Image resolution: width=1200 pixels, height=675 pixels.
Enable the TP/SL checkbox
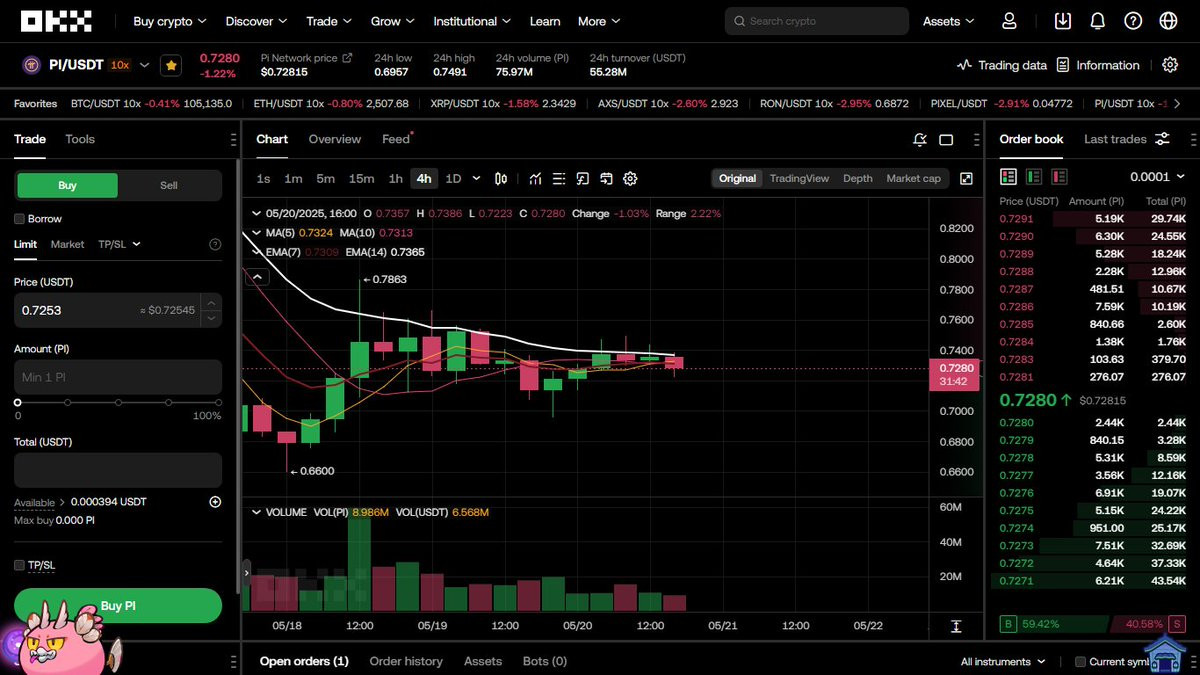point(19,565)
